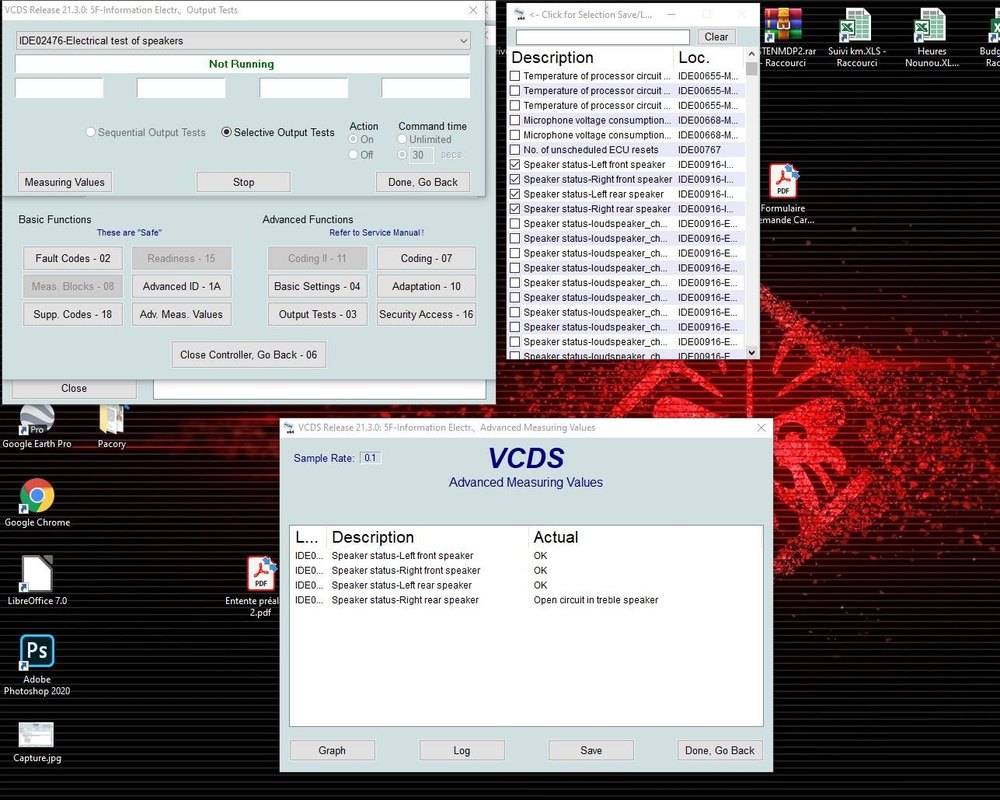Select the Right rear speaker status row
This screenshot has height=800, width=1000.
(x=405, y=600)
